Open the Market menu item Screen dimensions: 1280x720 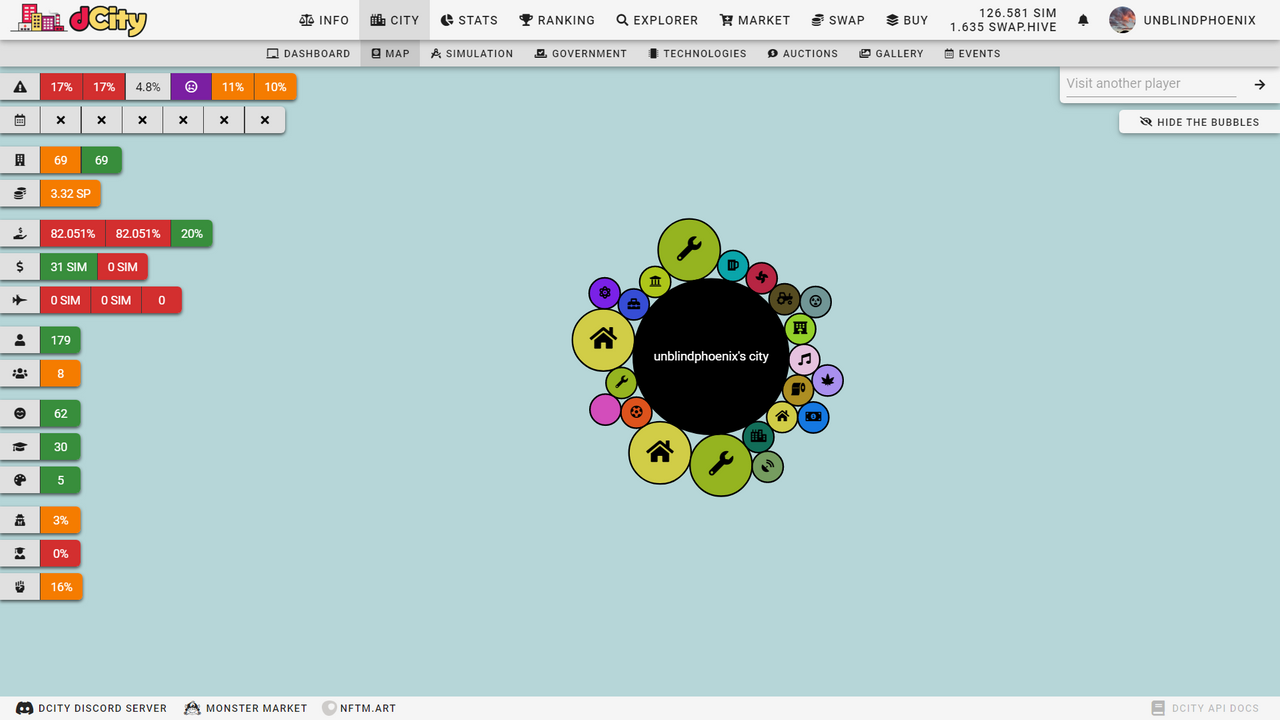click(x=755, y=20)
